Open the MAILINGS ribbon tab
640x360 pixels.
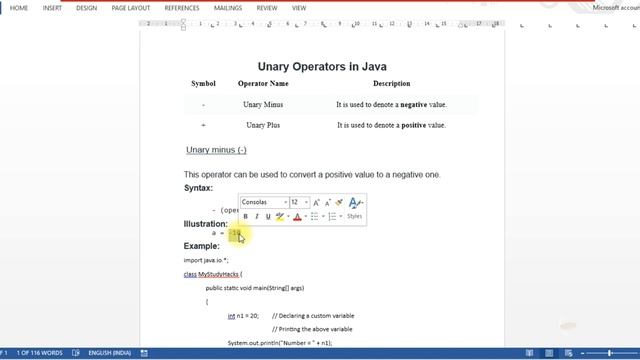point(228,8)
